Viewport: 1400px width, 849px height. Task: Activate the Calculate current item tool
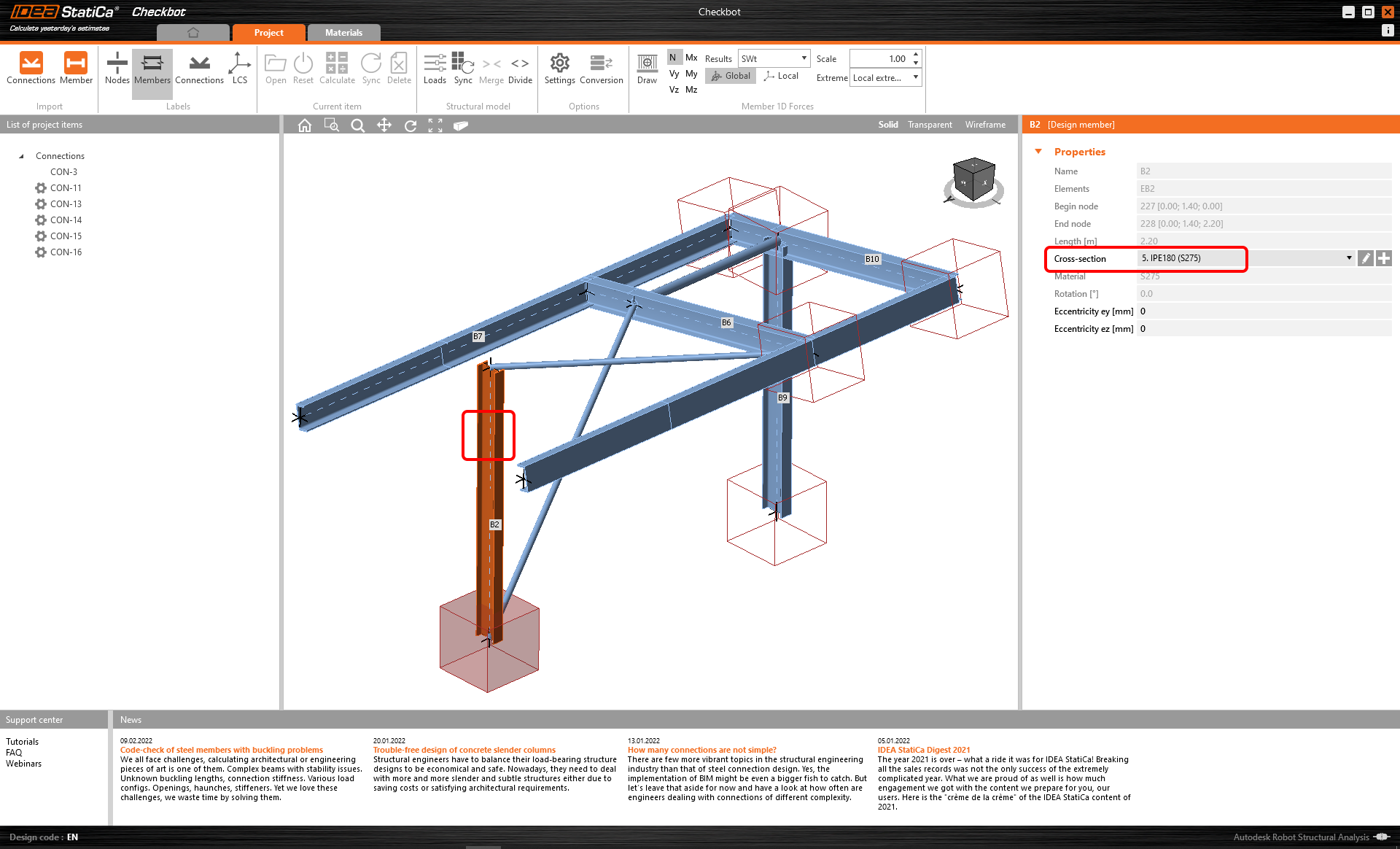coord(337,69)
